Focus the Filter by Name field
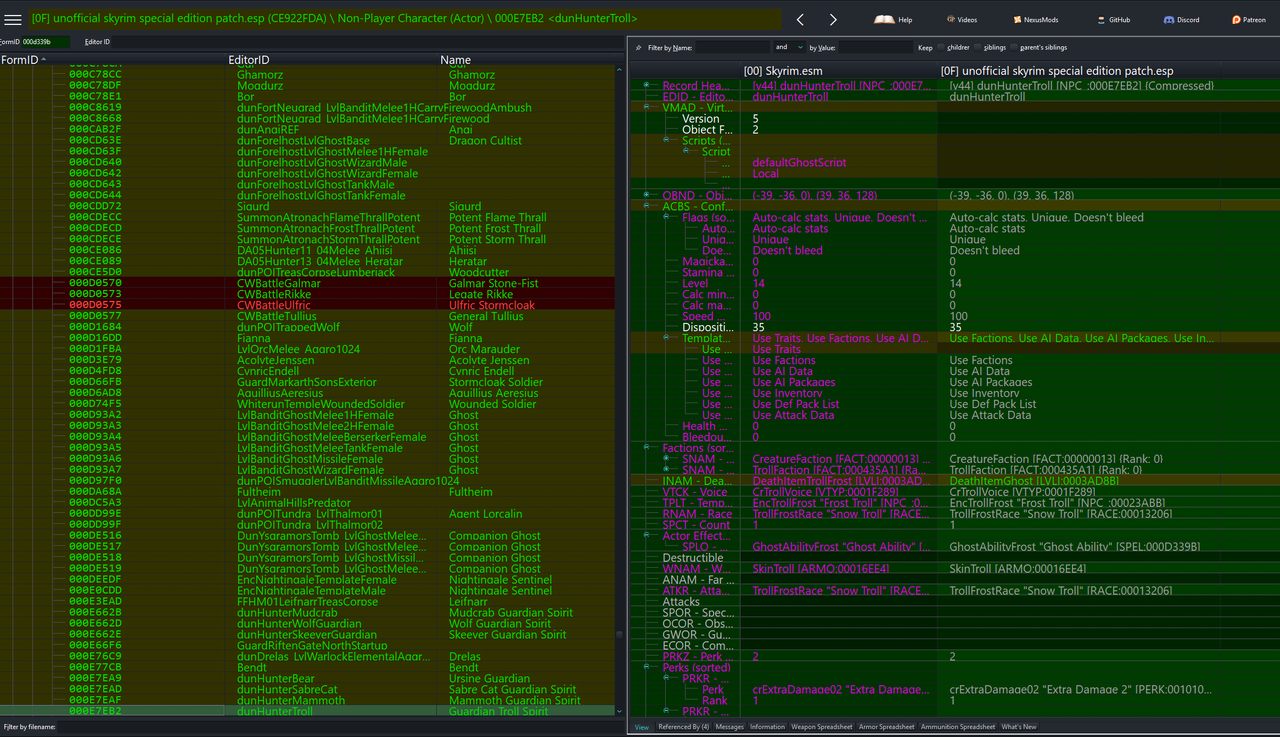 731,48
